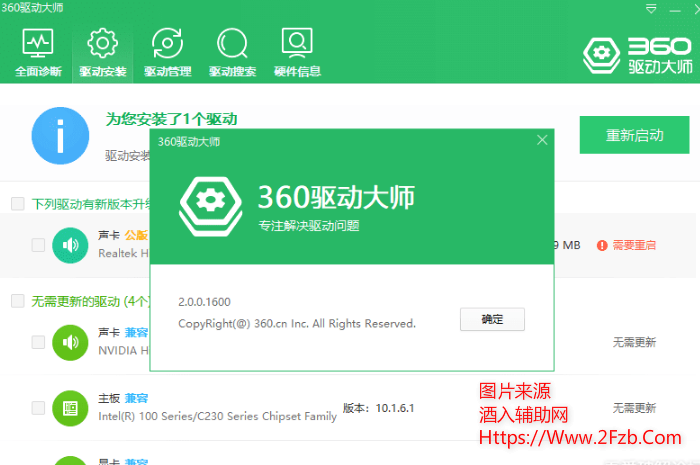Image resolution: width=700 pixels, height=465 pixels.
Task: Check the Intel chipset 主板 row checkbox
Action: 38,408
